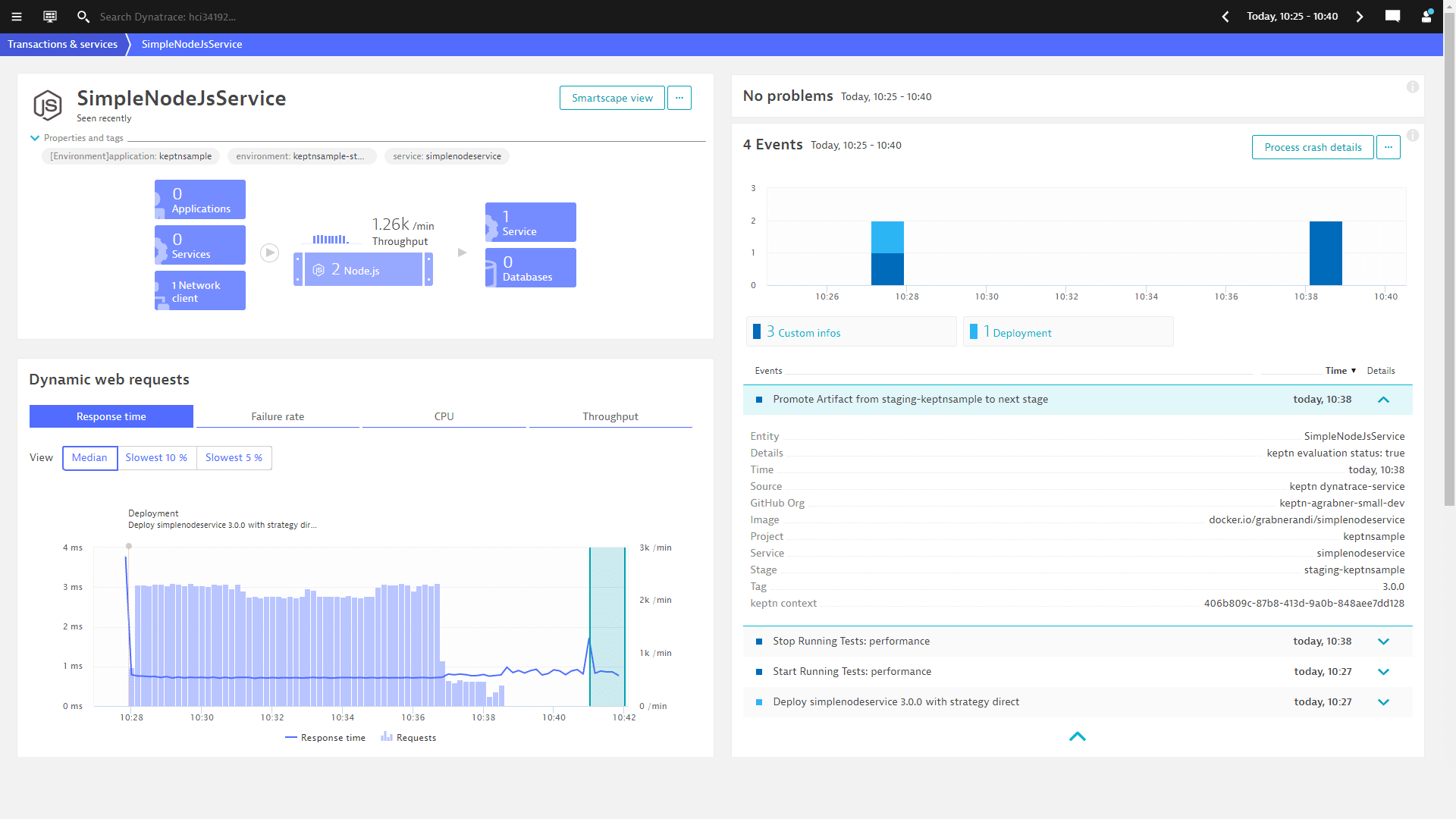Open the dashboards monitor icon

point(50,17)
